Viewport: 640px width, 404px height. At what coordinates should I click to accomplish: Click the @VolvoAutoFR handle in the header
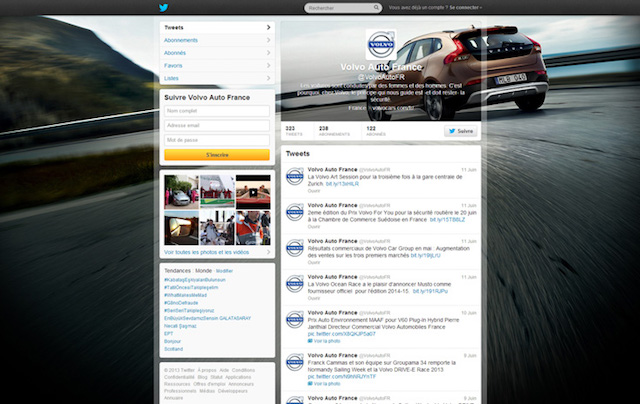point(381,77)
